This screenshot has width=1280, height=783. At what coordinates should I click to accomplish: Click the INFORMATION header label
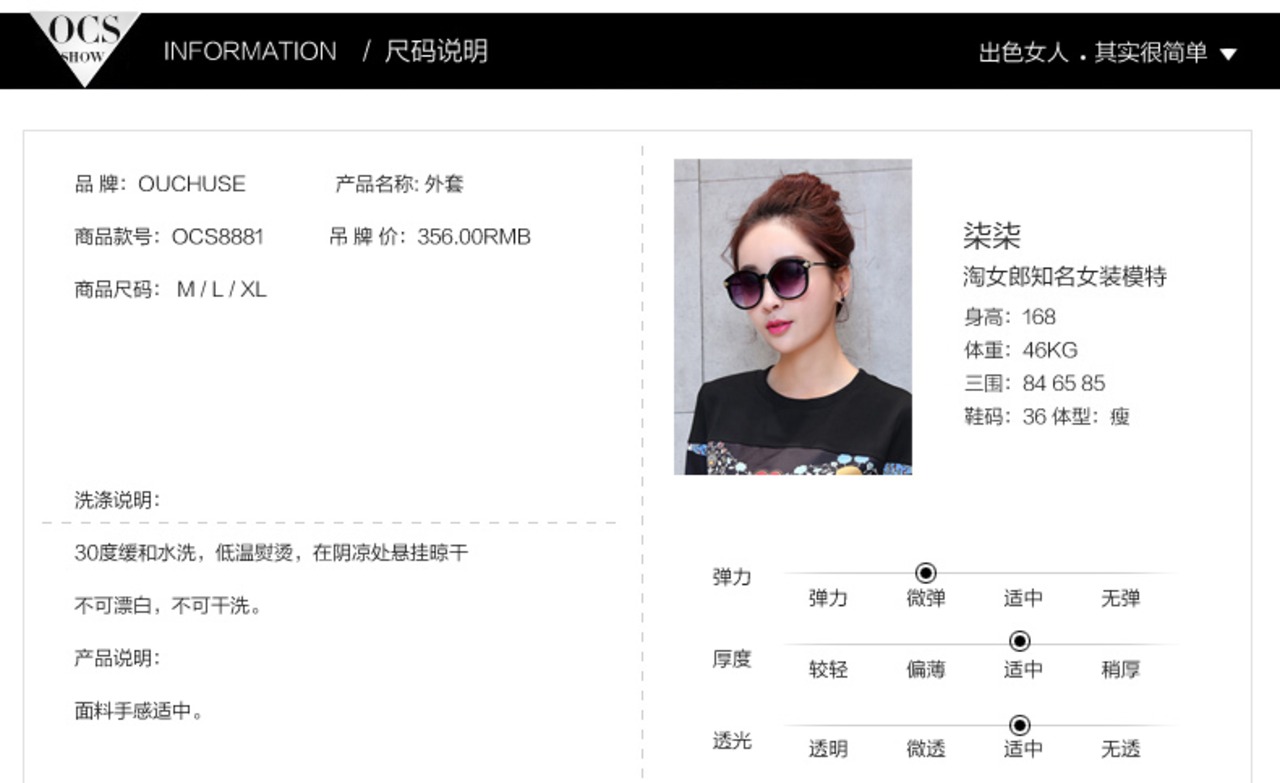pyautogui.click(x=250, y=51)
